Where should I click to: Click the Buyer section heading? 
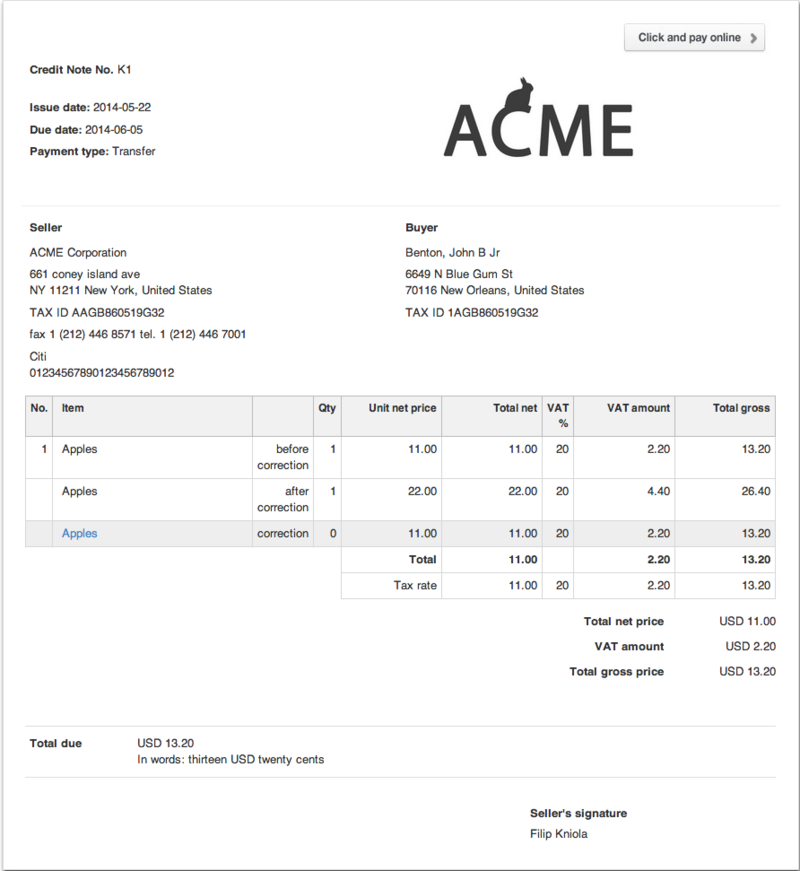click(422, 227)
